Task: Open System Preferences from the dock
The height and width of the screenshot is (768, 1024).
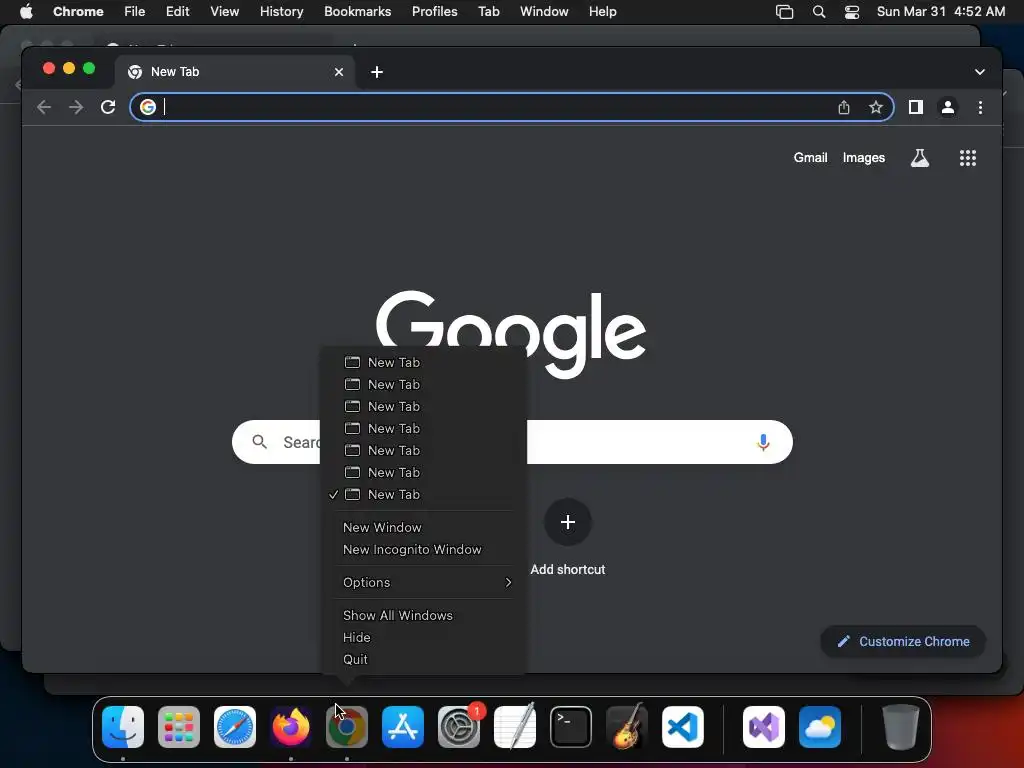Action: click(458, 727)
